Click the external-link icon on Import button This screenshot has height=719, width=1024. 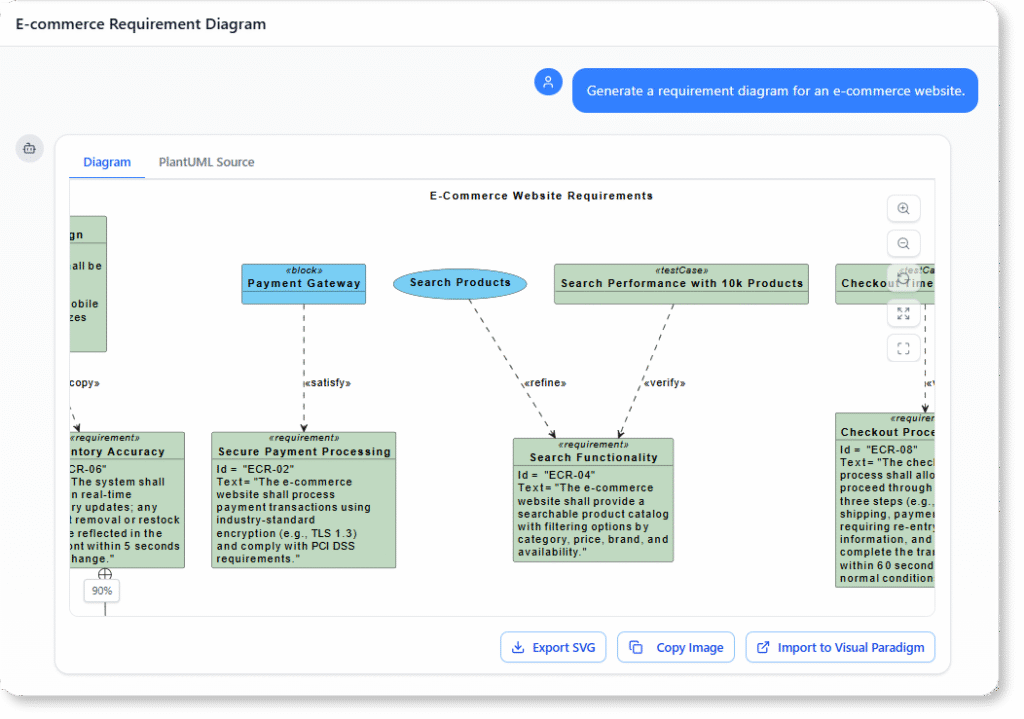763,647
